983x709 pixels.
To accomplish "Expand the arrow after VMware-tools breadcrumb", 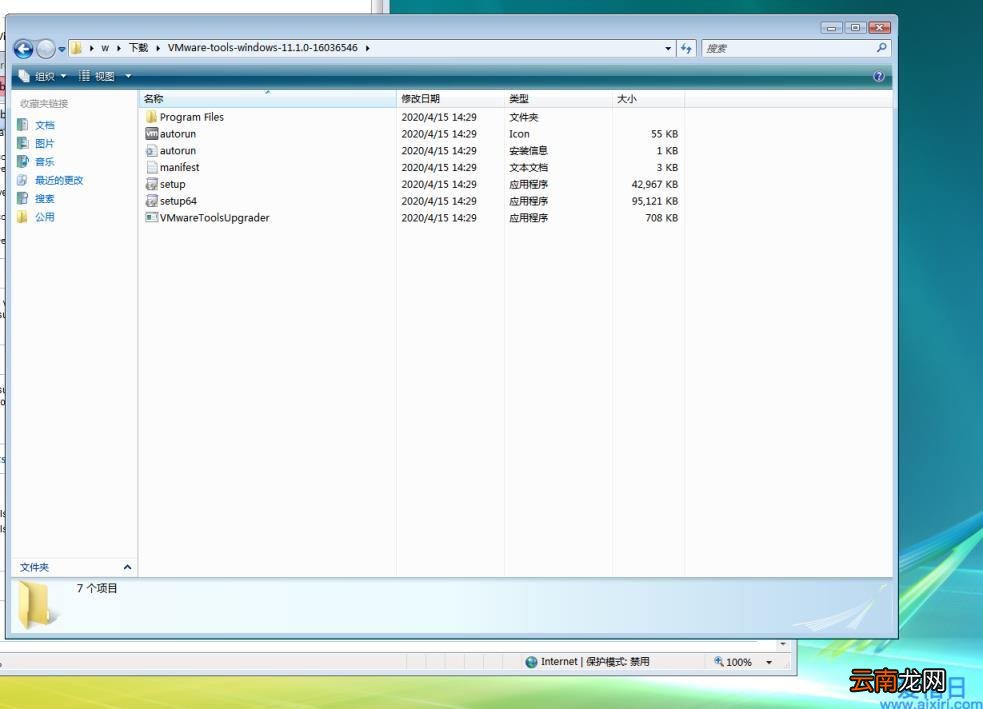I will pos(367,48).
